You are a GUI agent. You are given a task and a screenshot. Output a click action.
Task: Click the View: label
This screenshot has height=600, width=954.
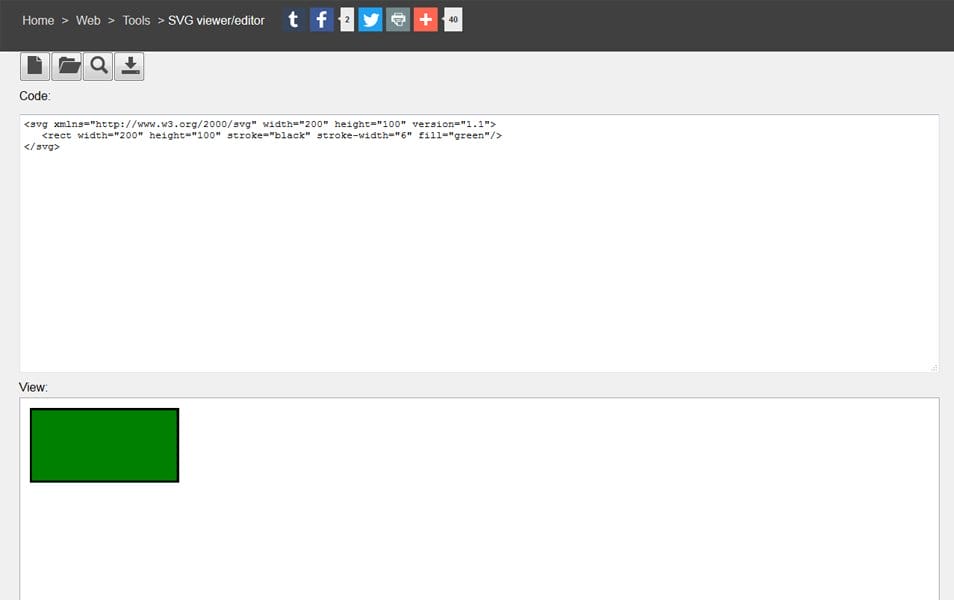point(33,388)
